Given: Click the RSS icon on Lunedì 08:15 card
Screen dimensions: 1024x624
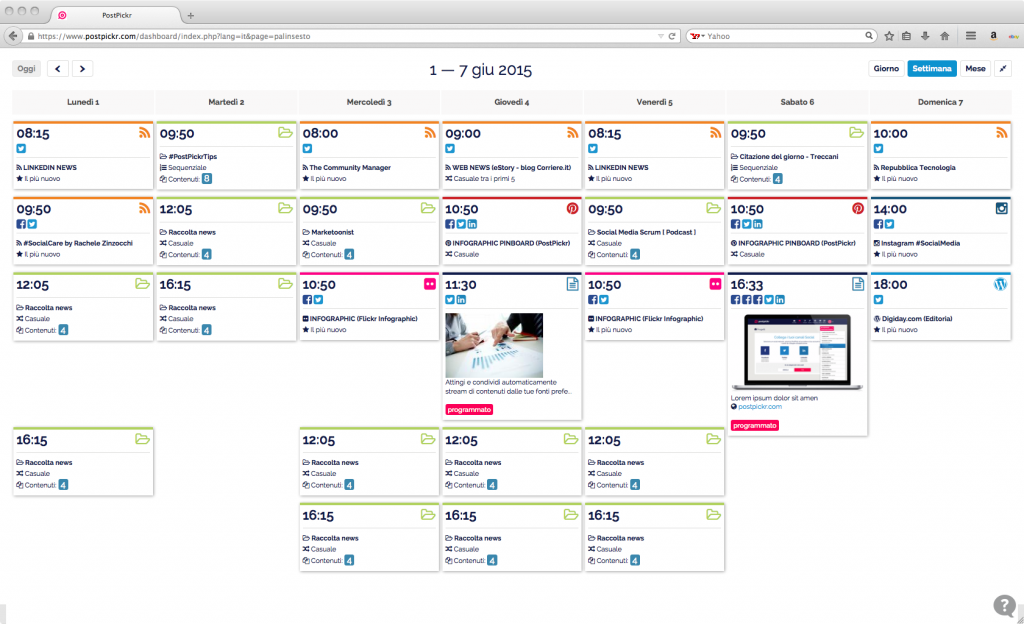Looking at the screenshot, I should click(144, 133).
